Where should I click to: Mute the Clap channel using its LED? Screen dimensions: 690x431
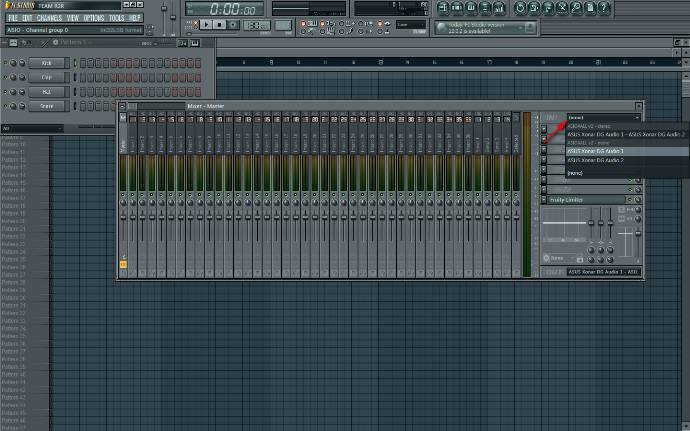tap(5, 77)
